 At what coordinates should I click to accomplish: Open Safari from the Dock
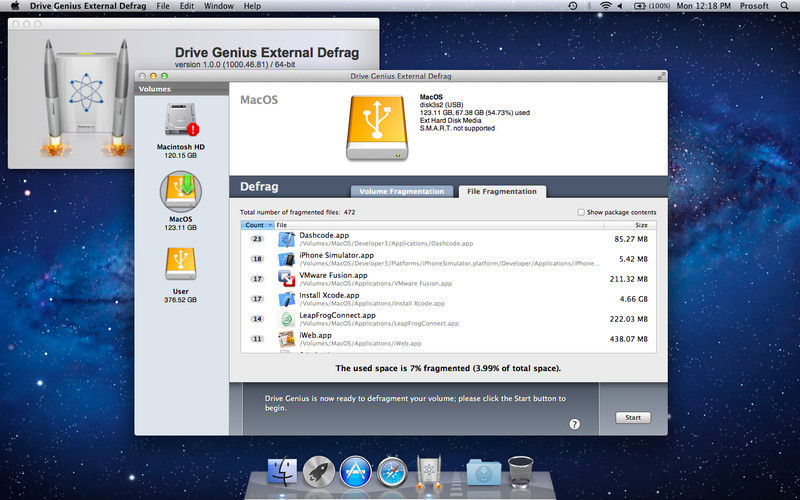pyautogui.click(x=392, y=472)
